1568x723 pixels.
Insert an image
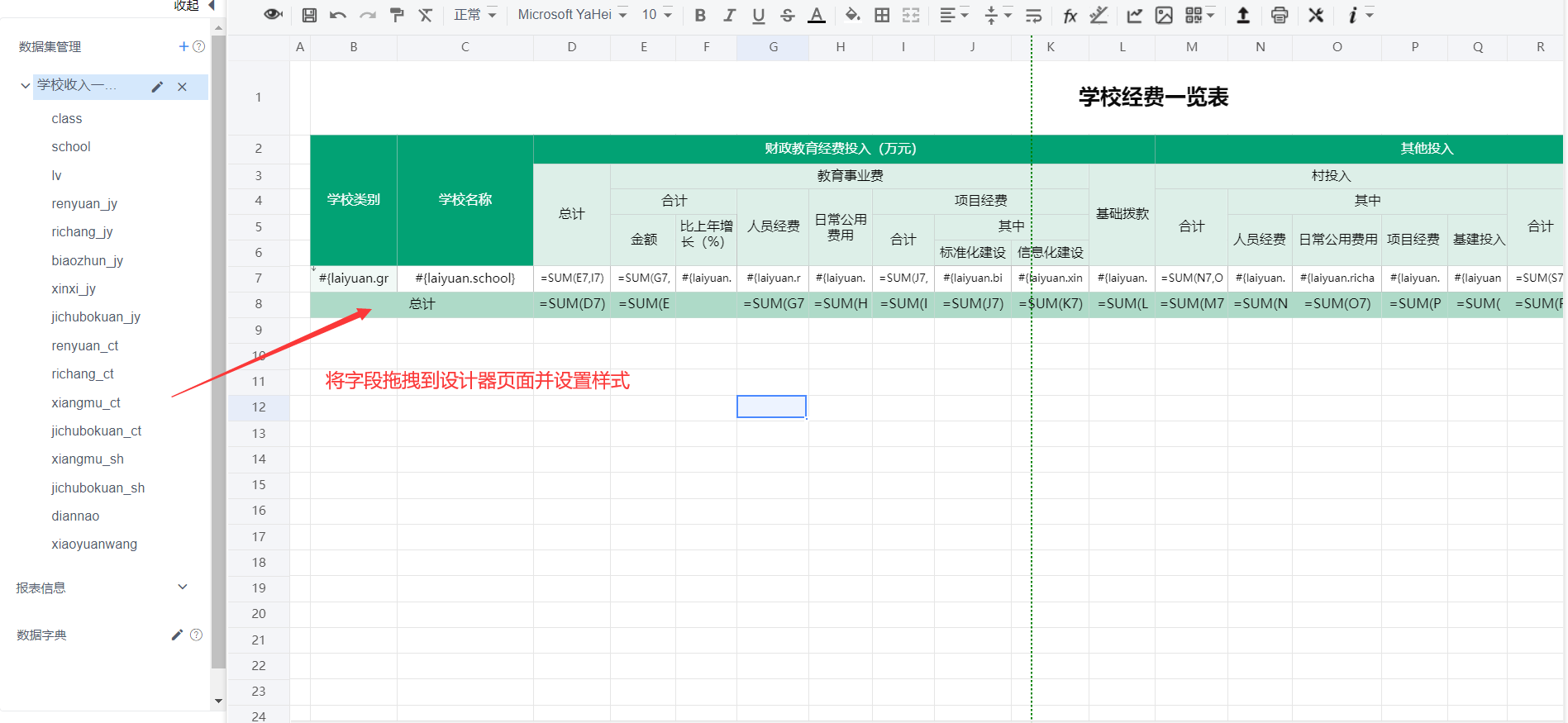[1164, 15]
